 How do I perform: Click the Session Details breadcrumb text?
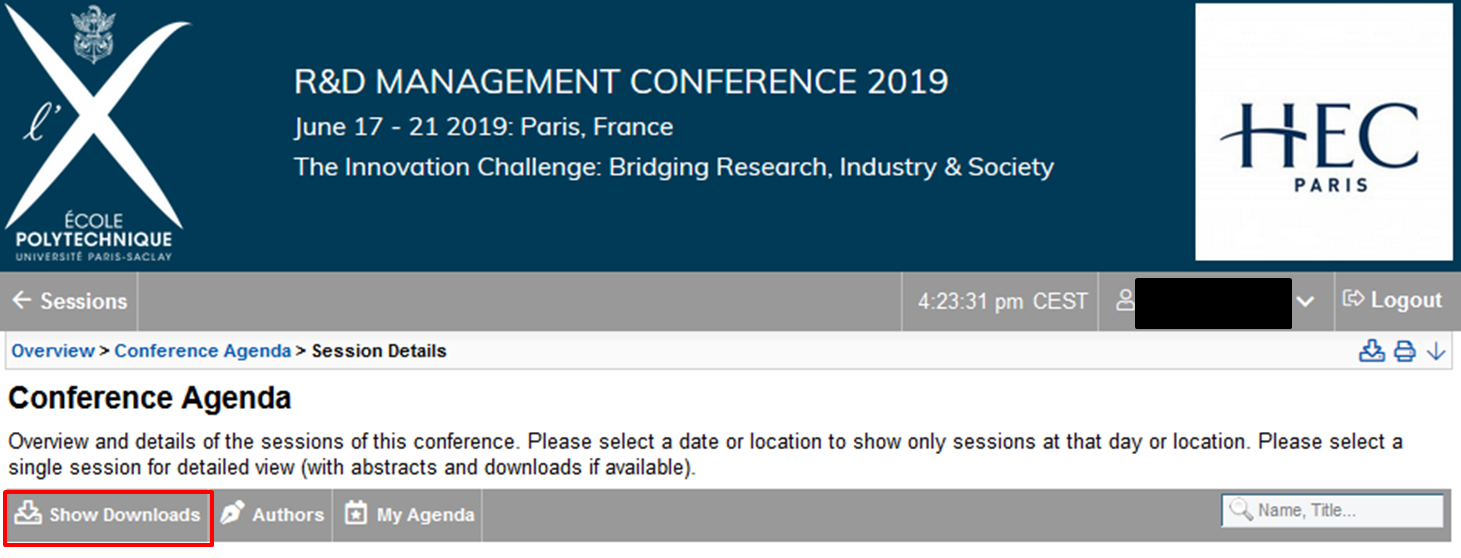379,351
